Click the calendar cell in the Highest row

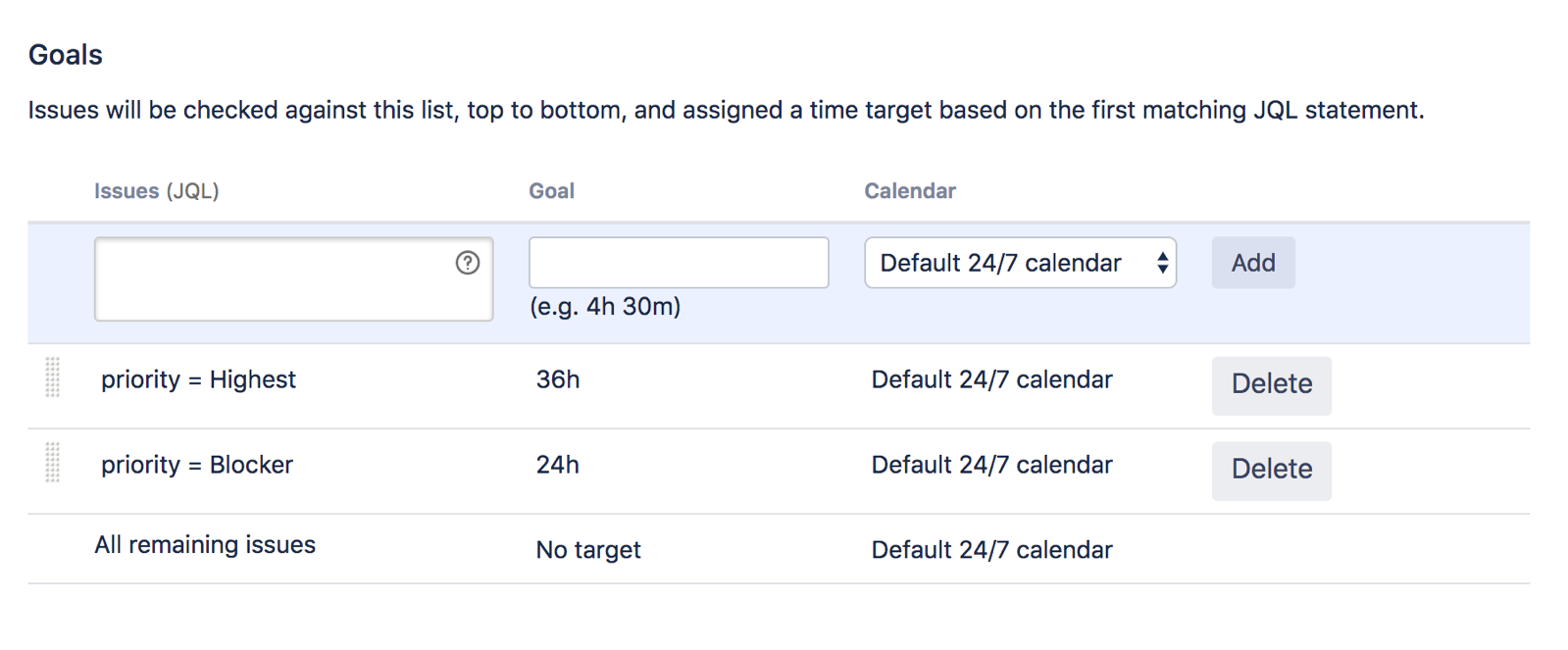click(991, 380)
